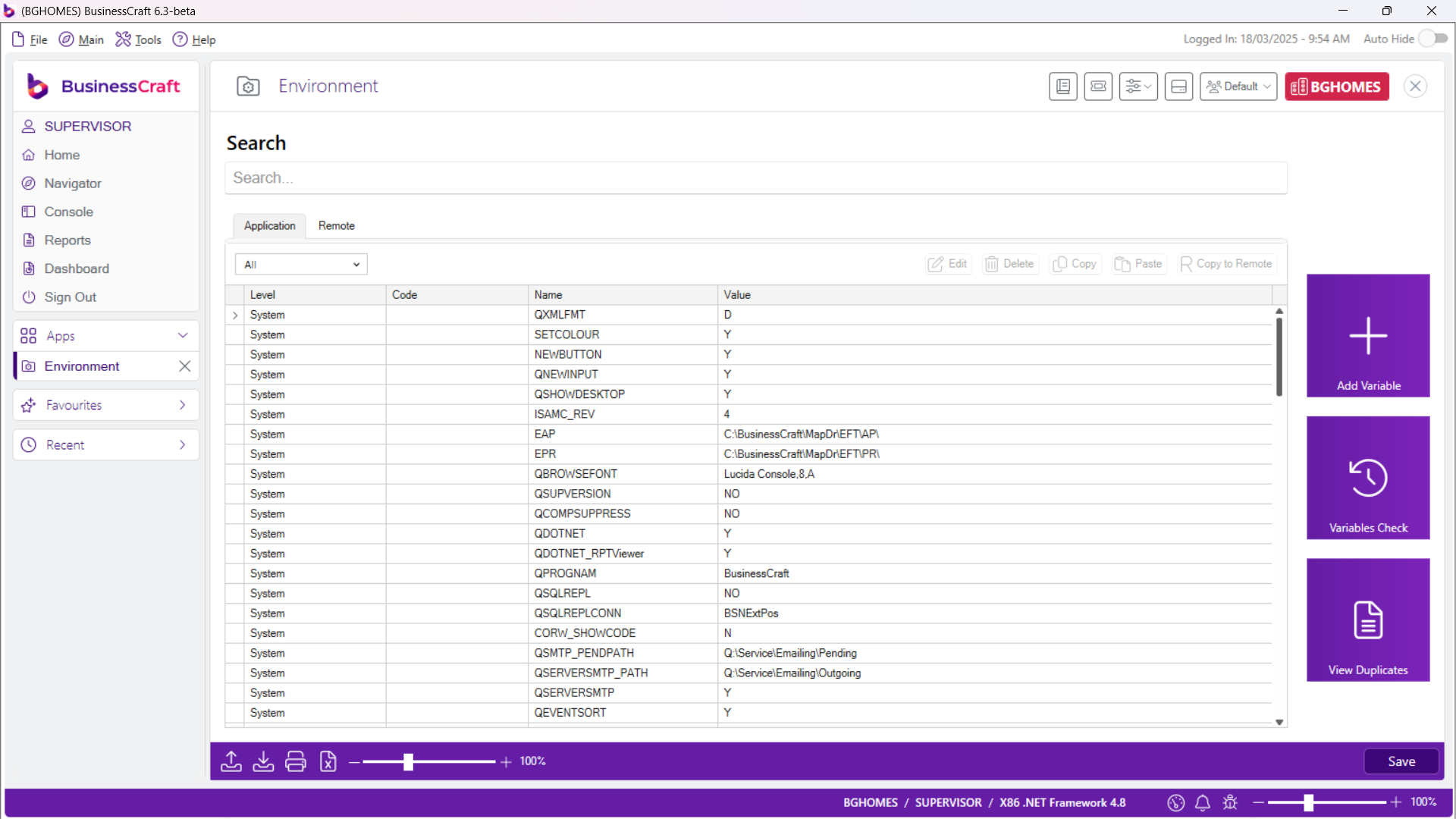Viewport: 1456px width, 819px height.
Task: Open notifications bell in status bar
Action: click(1203, 802)
